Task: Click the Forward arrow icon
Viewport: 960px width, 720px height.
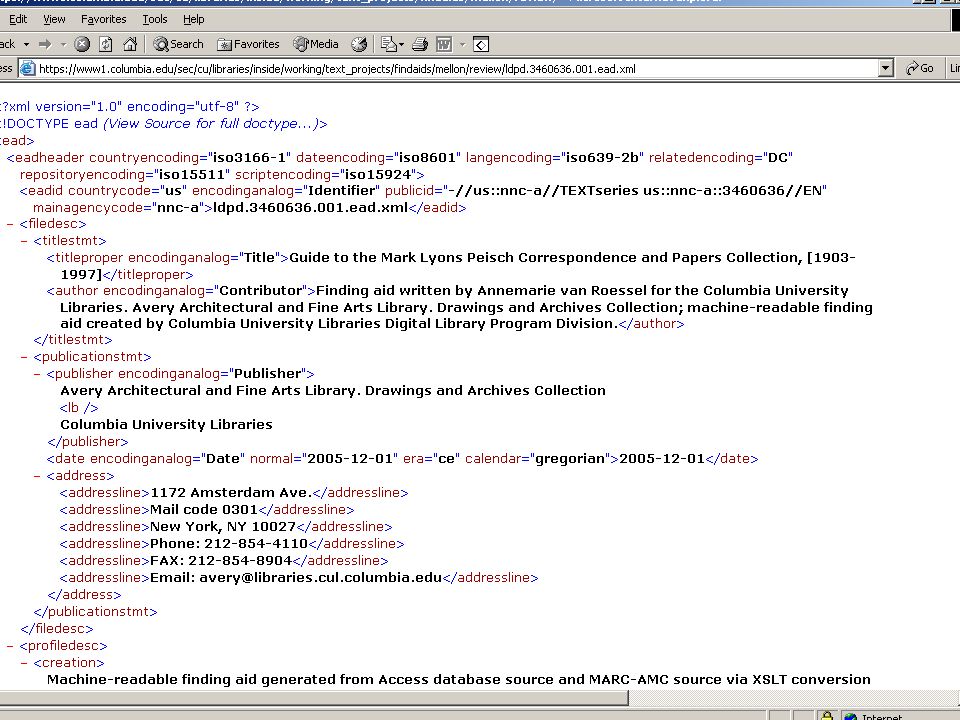Action: 45,44
